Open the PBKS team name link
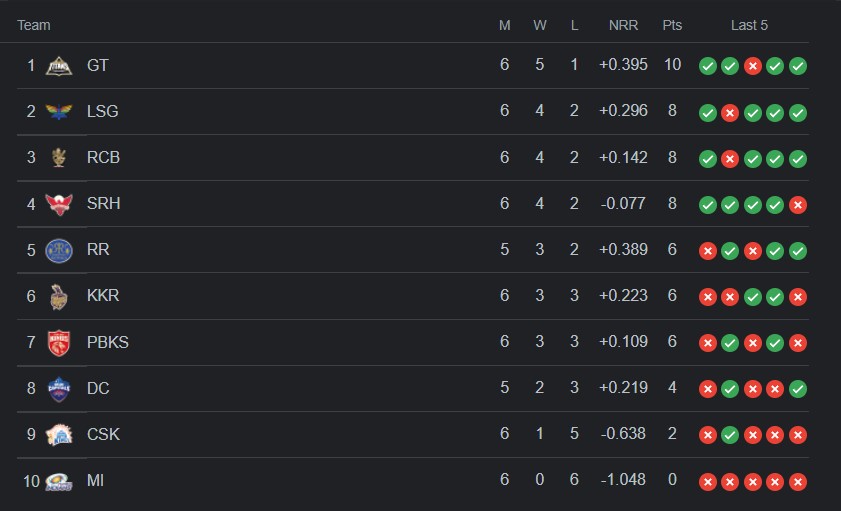Screen dimensions: 841x511 click(108, 342)
